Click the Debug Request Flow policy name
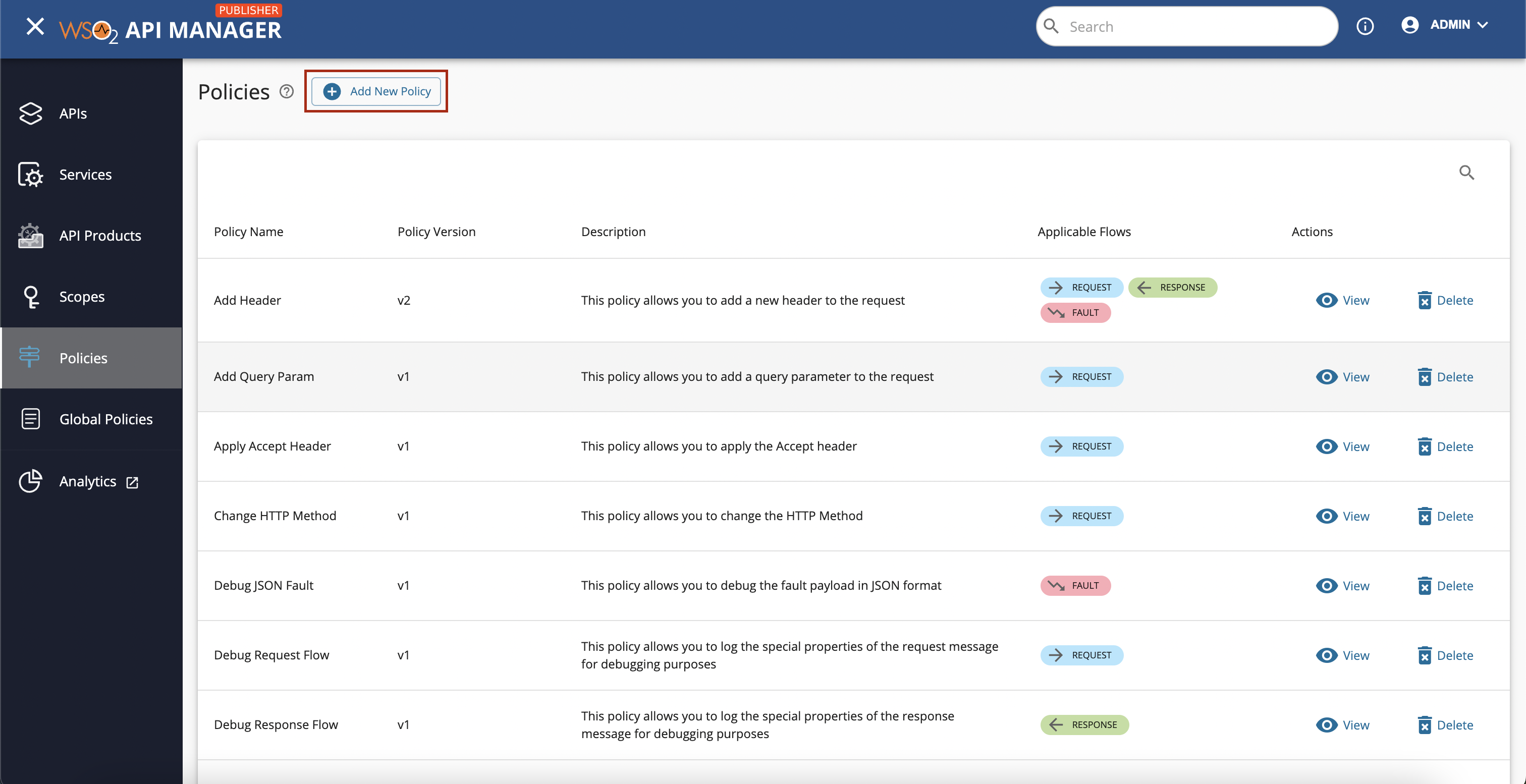 (271, 655)
